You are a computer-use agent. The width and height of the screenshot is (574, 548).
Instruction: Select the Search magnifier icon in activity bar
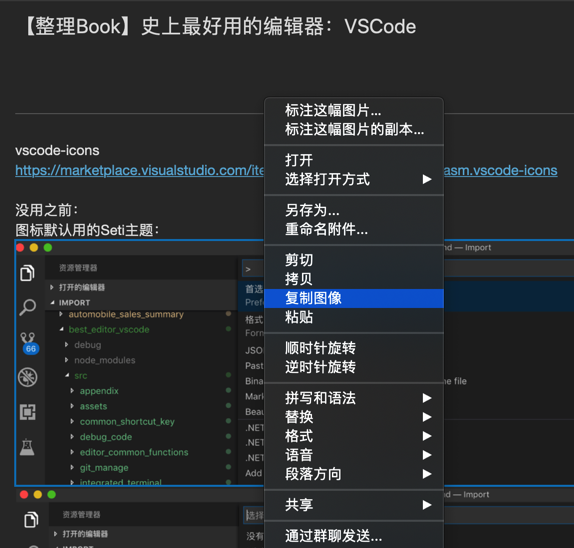click(27, 307)
